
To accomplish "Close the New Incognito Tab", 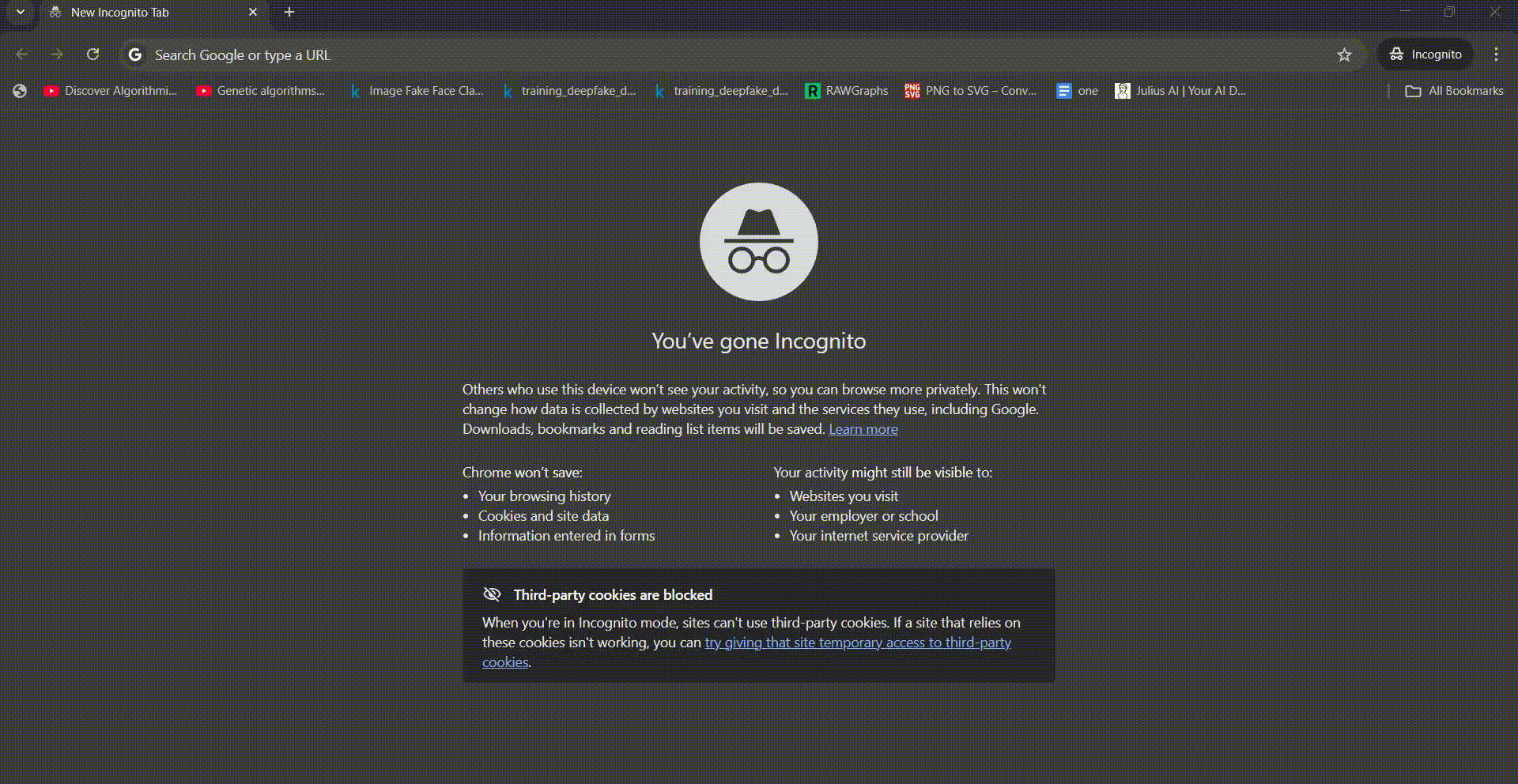I will point(253,13).
